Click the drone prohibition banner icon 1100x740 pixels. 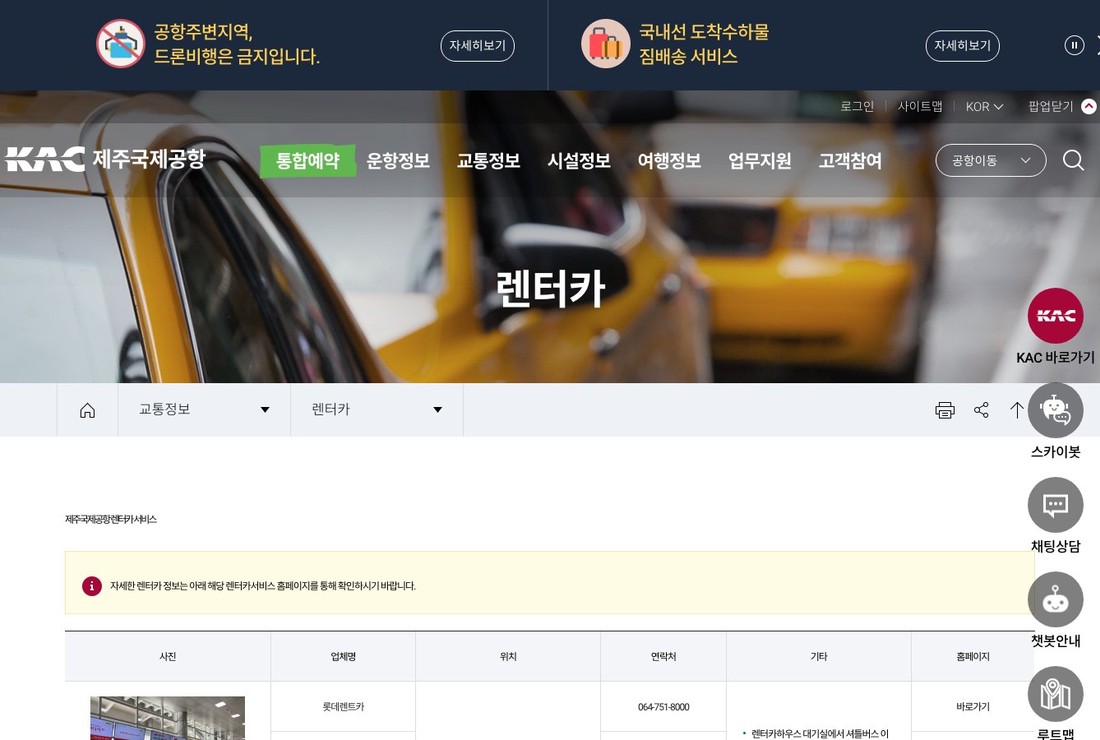pyautogui.click(x=120, y=43)
